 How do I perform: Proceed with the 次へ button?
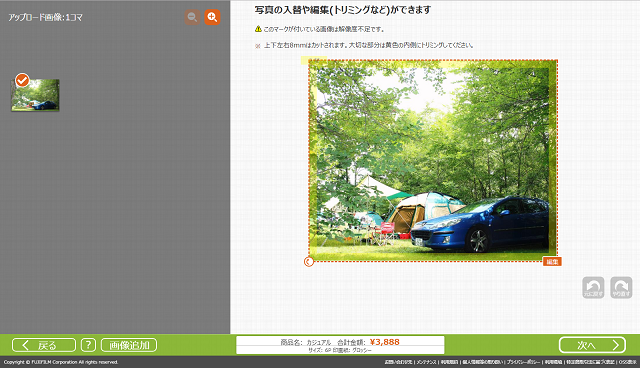pyautogui.click(x=592, y=345)
